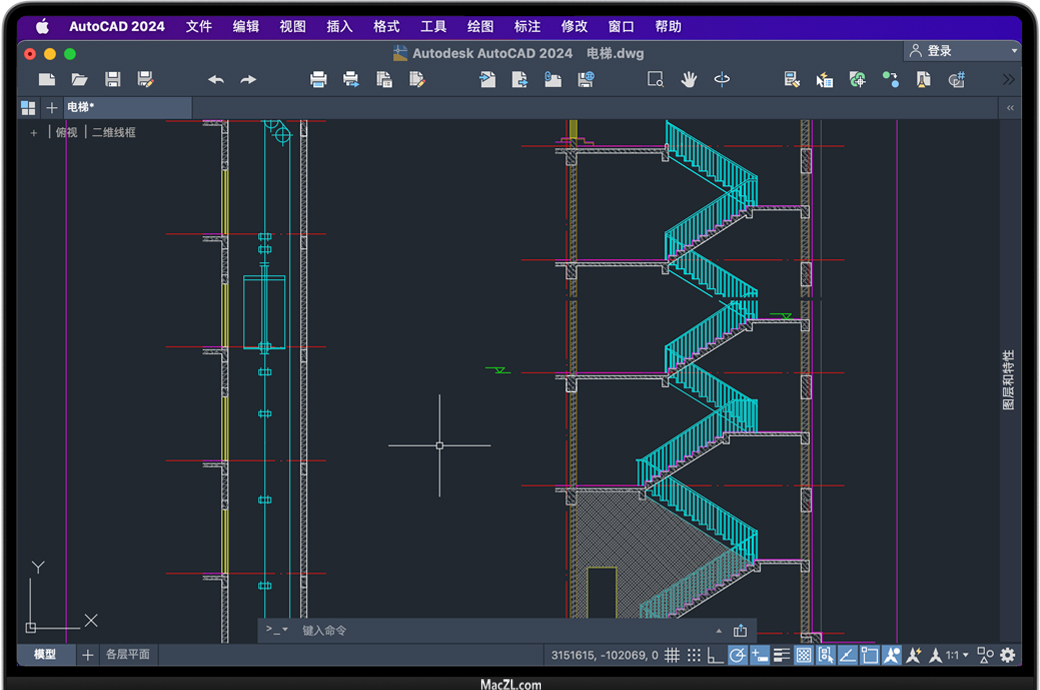Click the Undo arrow icon
1040x690 pixels.
215,79
